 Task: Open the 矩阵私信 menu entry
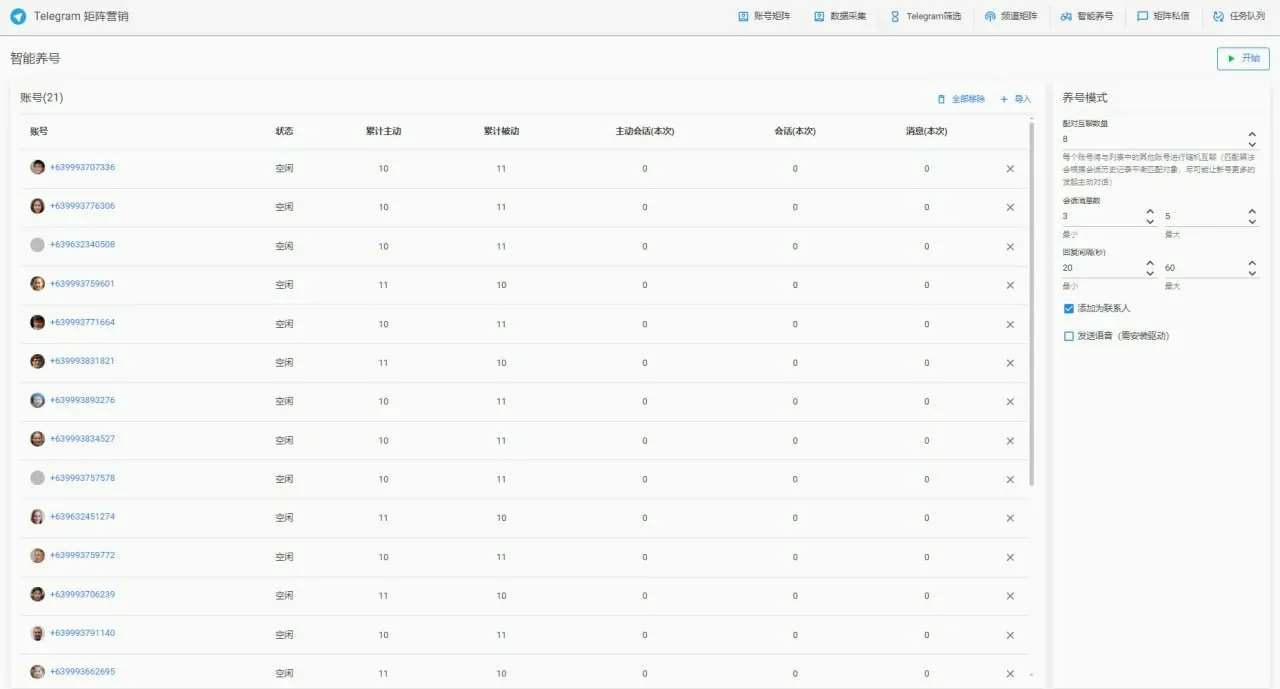click(x=1163, y=16)
